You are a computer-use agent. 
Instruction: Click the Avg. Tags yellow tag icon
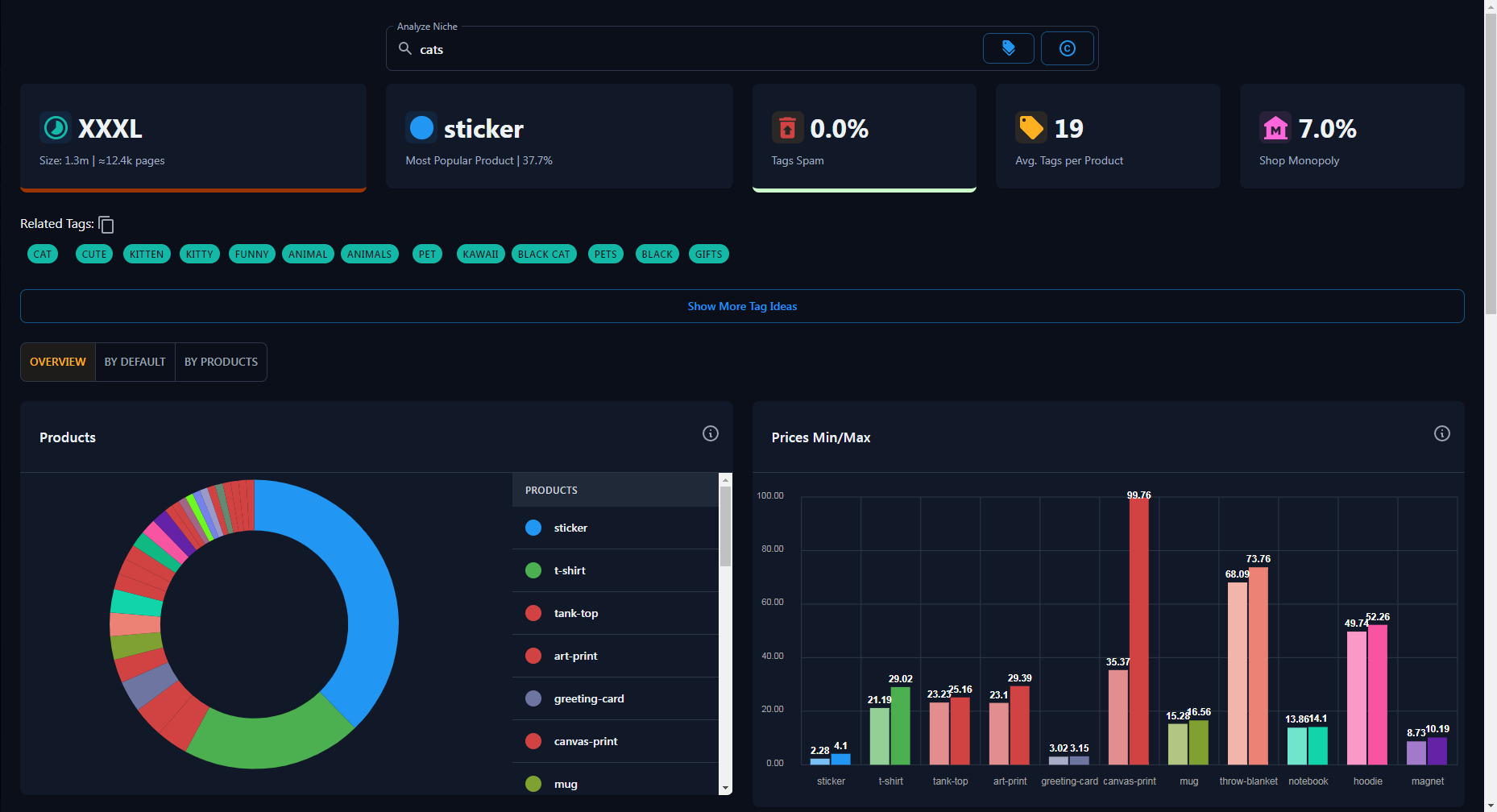point(1031,128)
